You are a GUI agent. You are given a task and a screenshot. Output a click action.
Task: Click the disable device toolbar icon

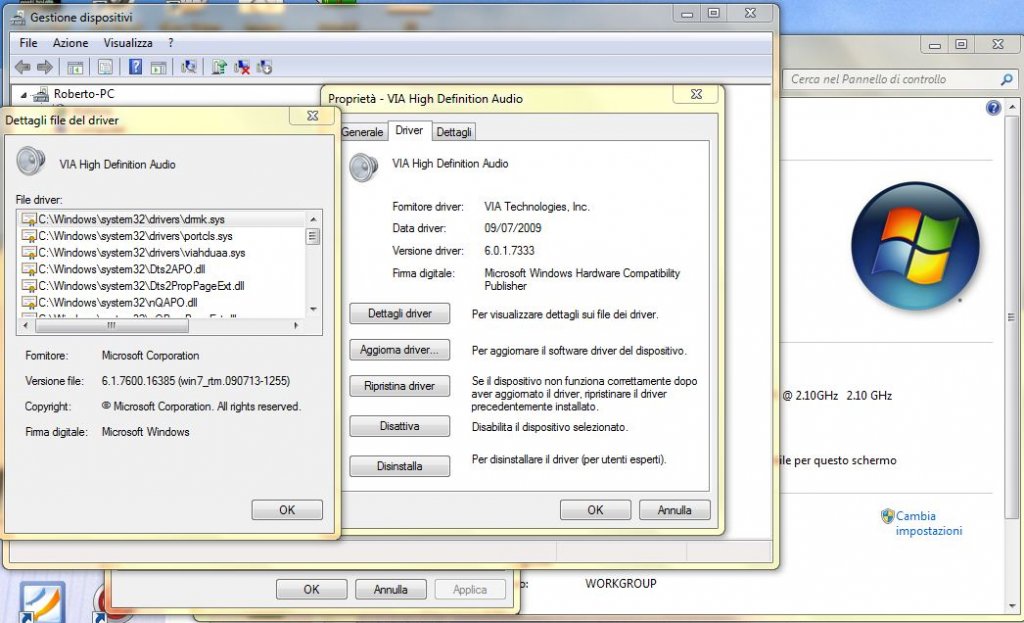264,67
